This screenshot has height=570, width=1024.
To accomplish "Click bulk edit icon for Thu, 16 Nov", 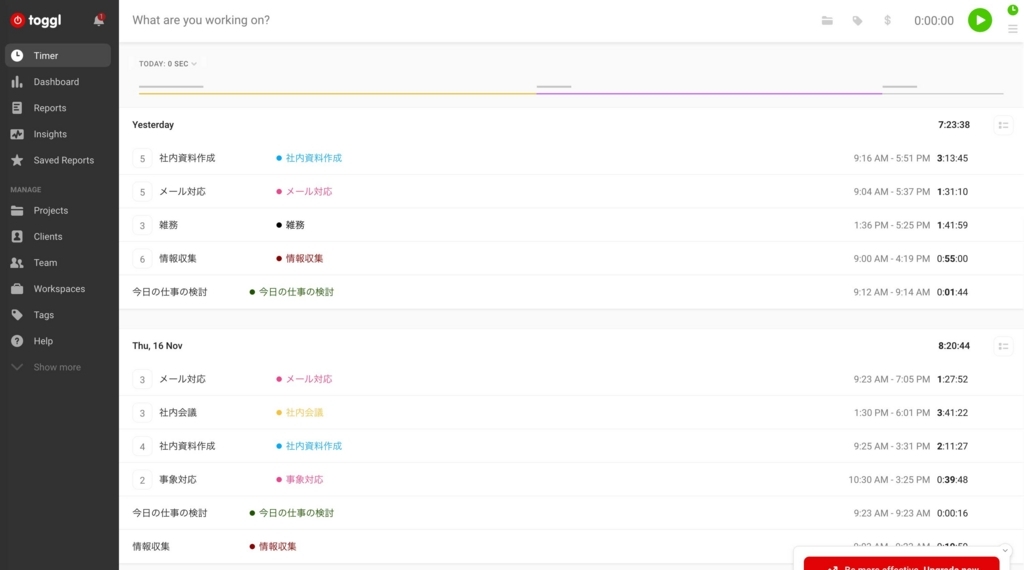I will click(1003, 346).
